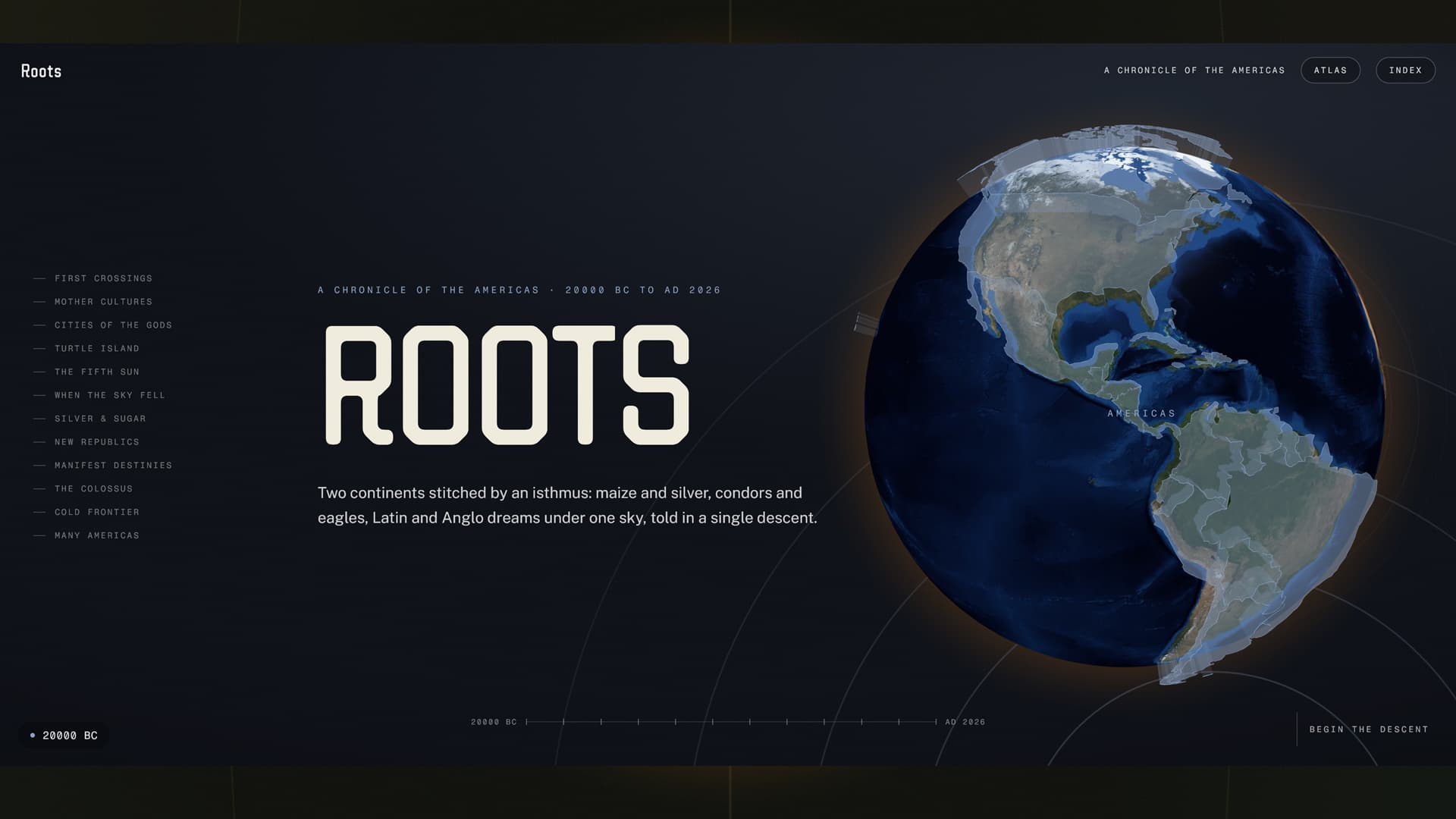
Task: Open the Index page
Action: [1405, 71]
